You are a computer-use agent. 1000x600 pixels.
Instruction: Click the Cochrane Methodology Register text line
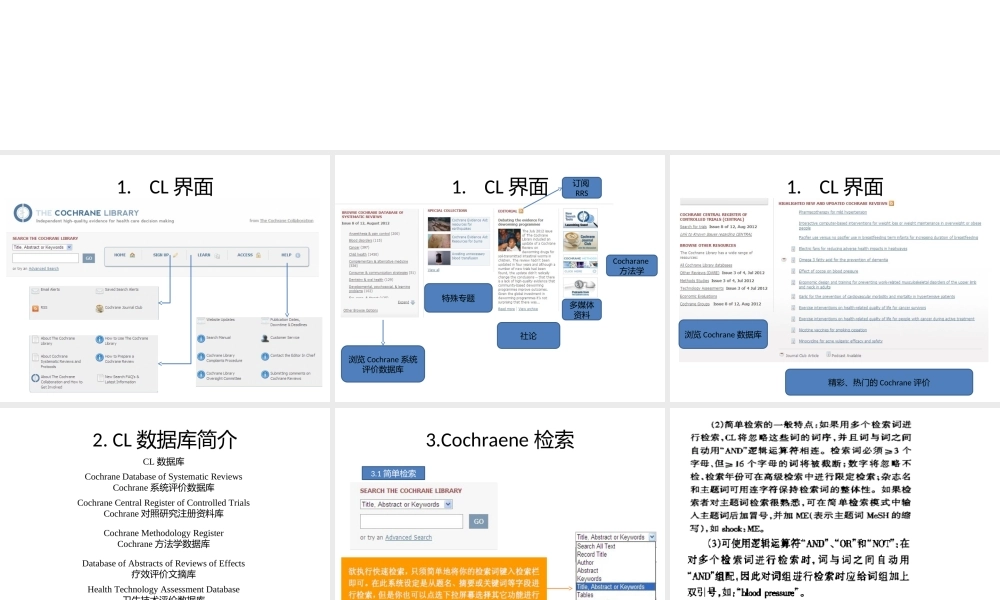163,533
